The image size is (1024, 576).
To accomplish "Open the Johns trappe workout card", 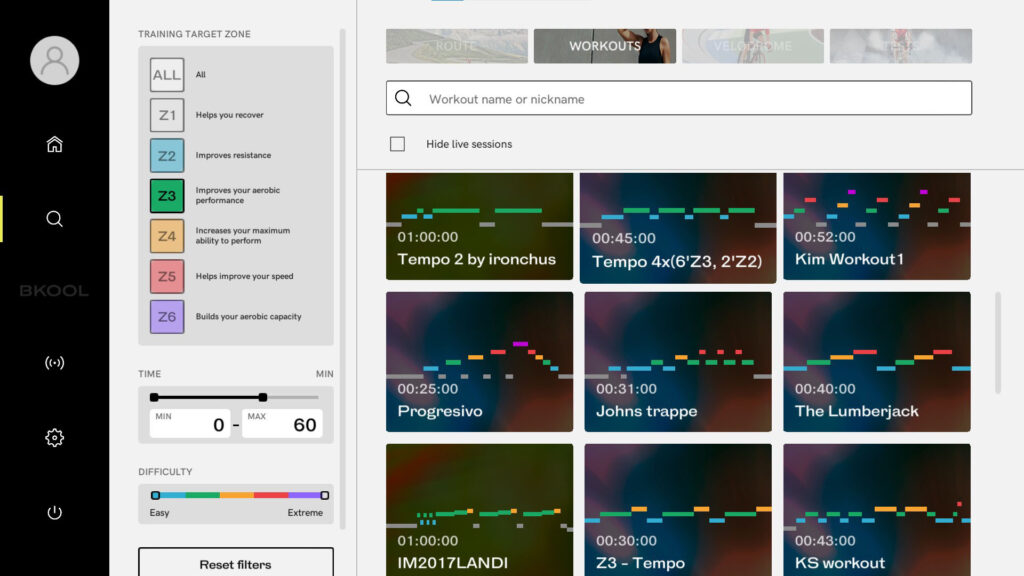I will pyautogui.click(x=678, y=362).
